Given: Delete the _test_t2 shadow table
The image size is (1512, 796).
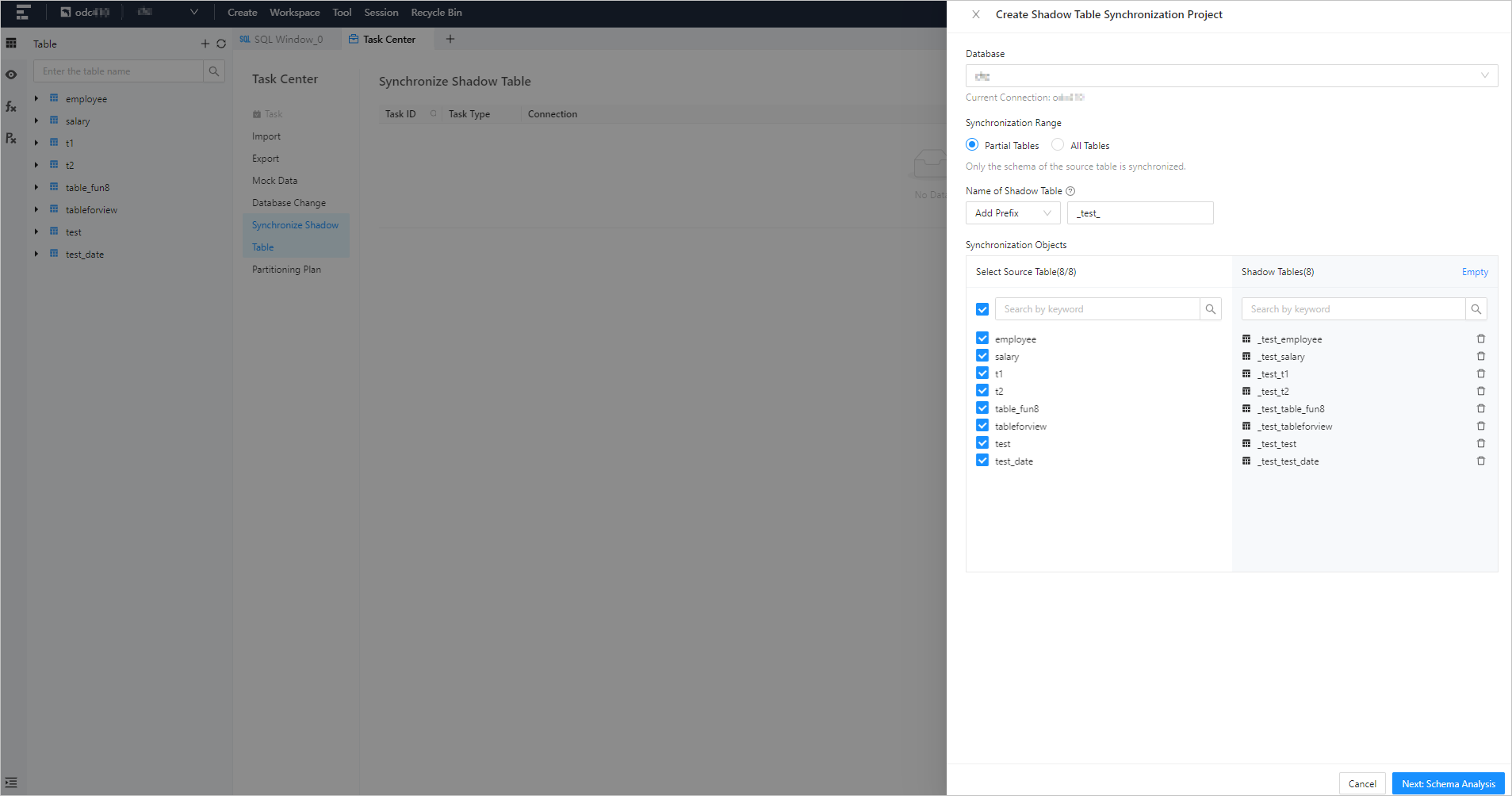Looking at the screenshot, I should tap(1480, 391).
